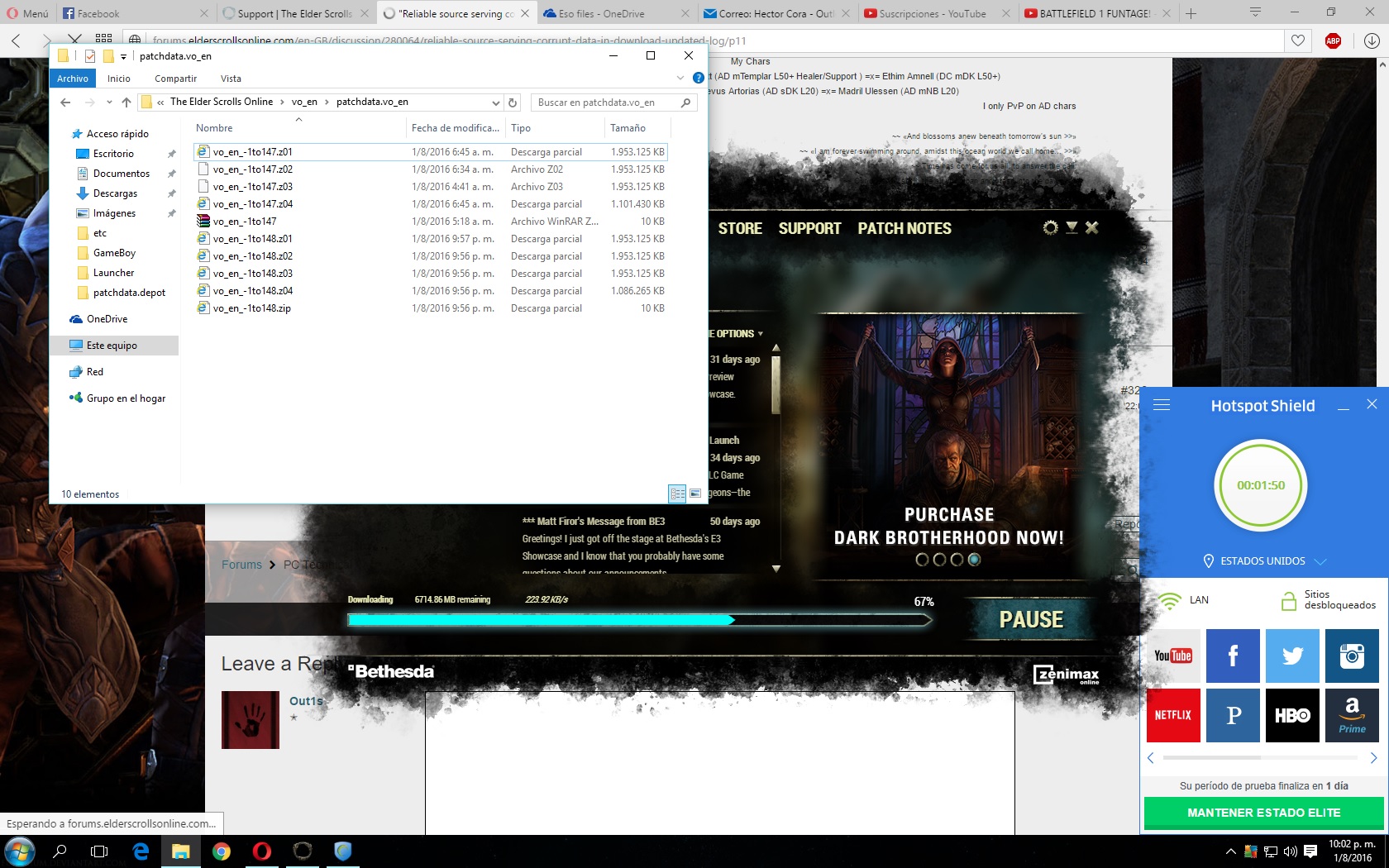
Task: Go up one folder level in Explorer
Action: pos(126,103)
